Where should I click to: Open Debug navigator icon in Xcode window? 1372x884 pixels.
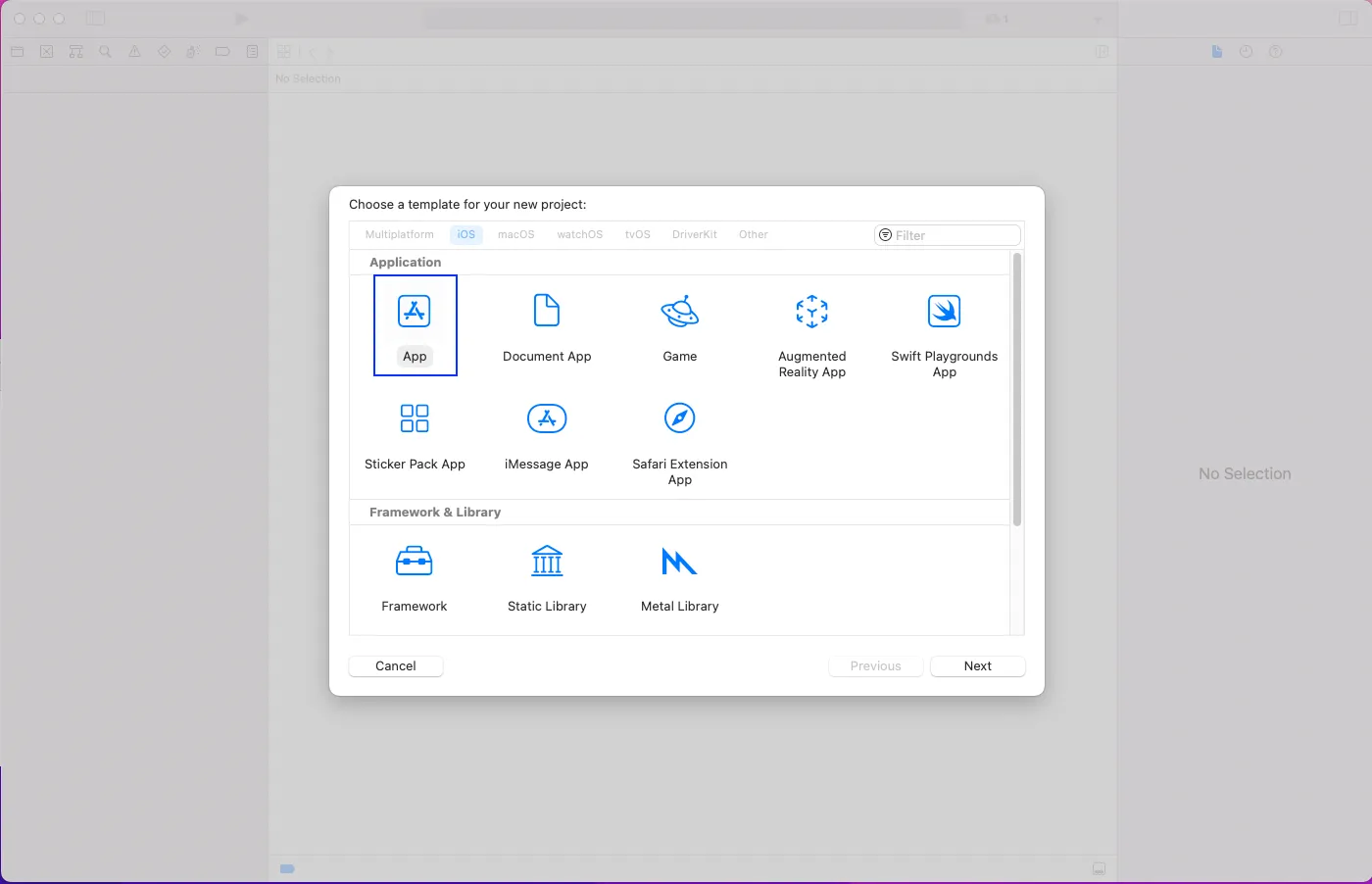(194, 52)
